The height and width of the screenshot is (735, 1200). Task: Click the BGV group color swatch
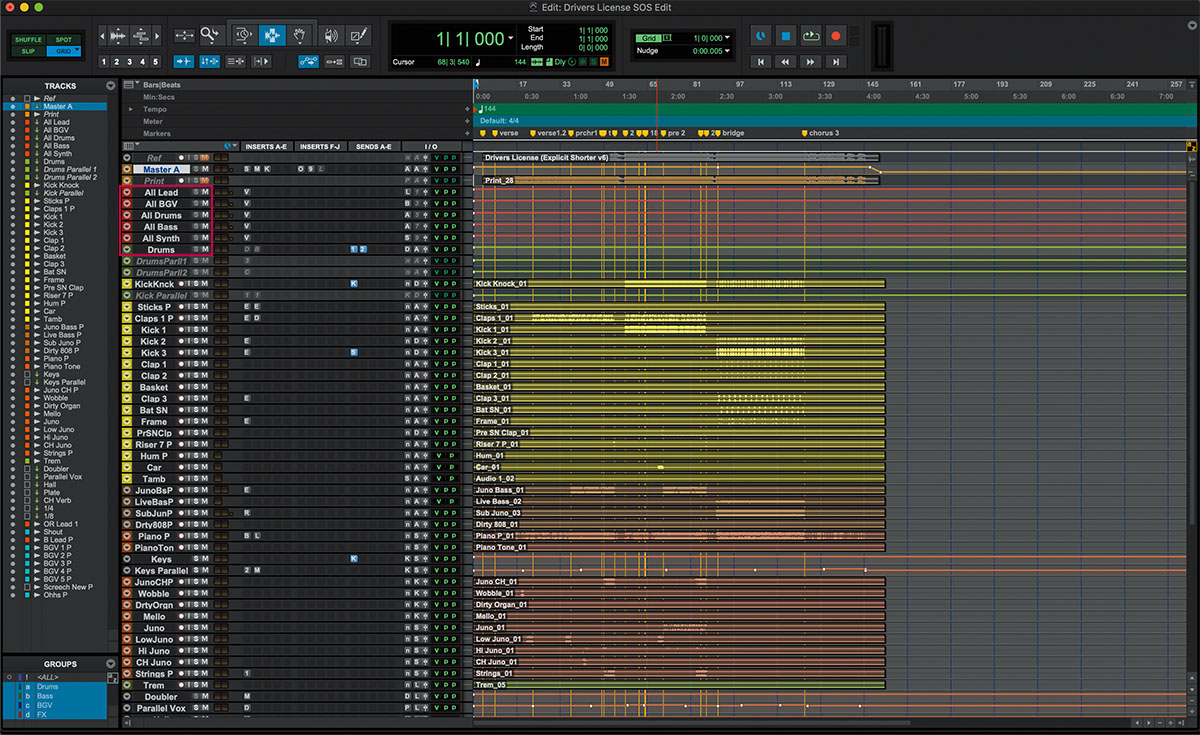coord(20,705)
